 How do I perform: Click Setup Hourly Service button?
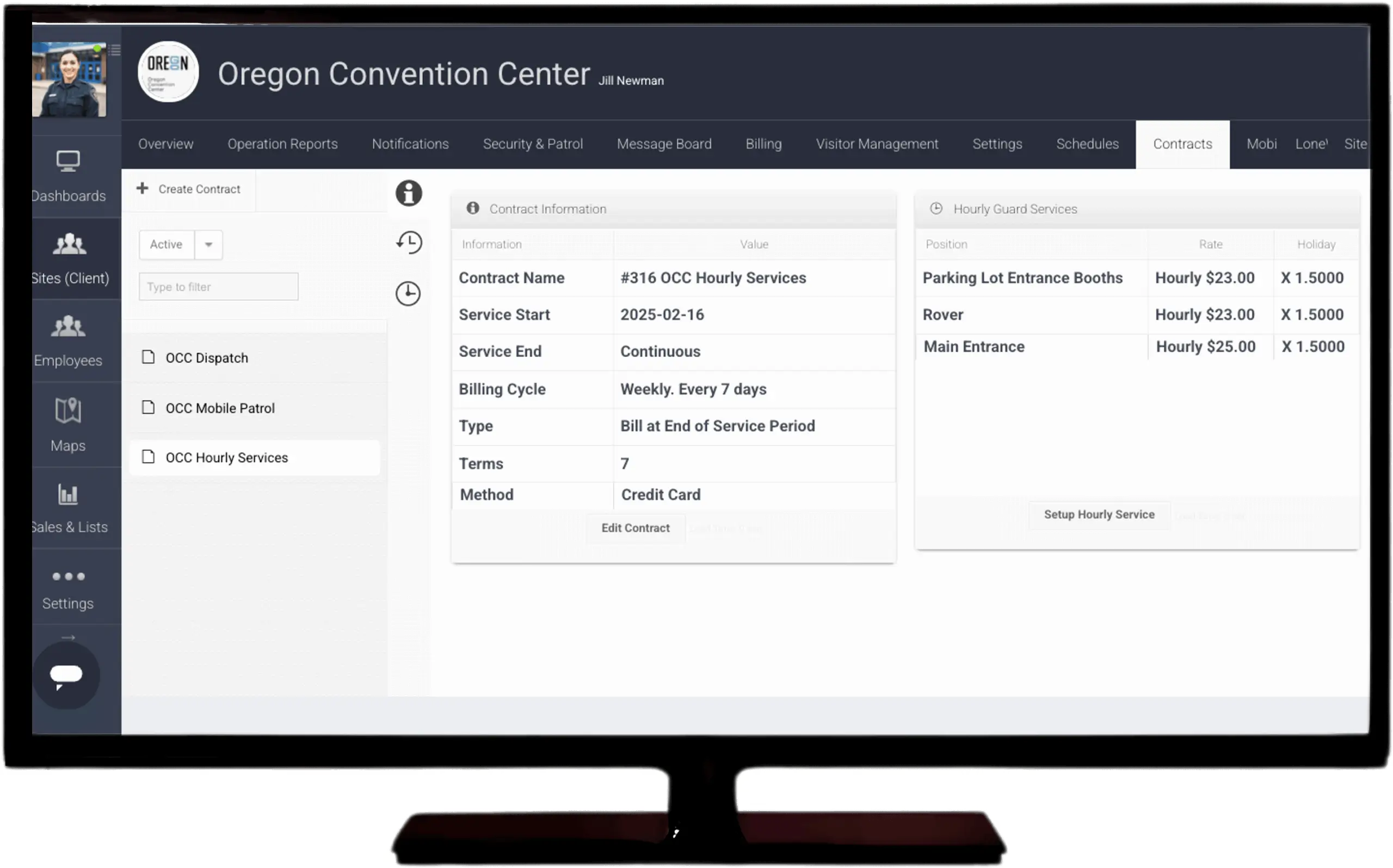(1099, 514)
